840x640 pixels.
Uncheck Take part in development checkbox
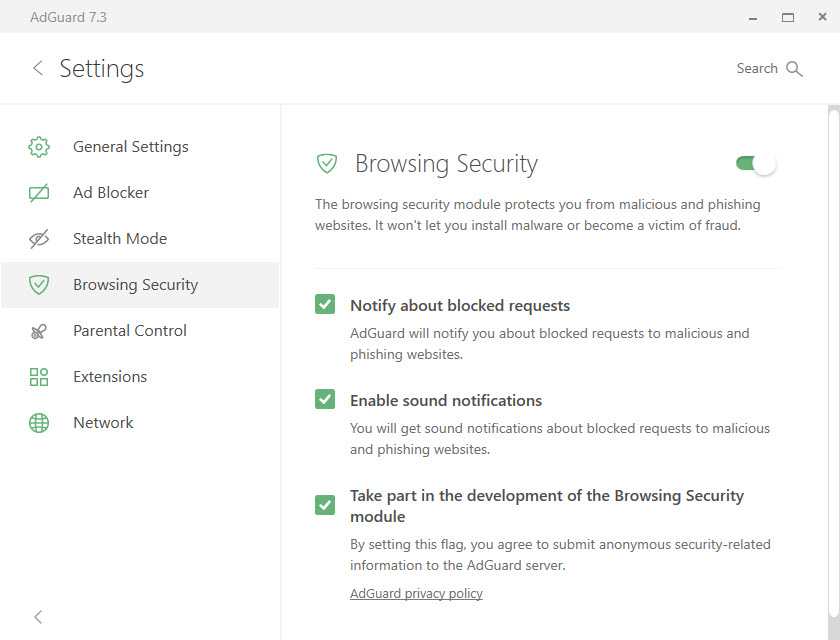pos(325,505)
